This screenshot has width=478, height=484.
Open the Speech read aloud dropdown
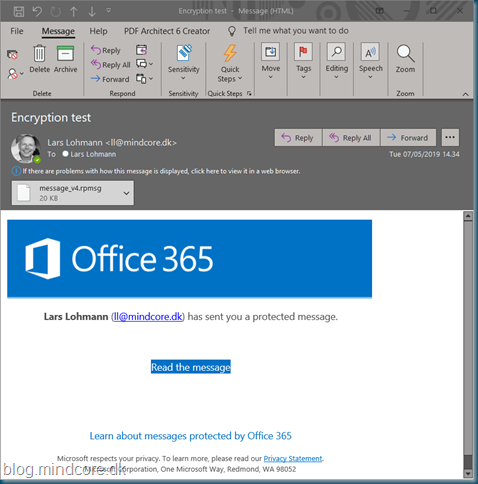point(370,62)
